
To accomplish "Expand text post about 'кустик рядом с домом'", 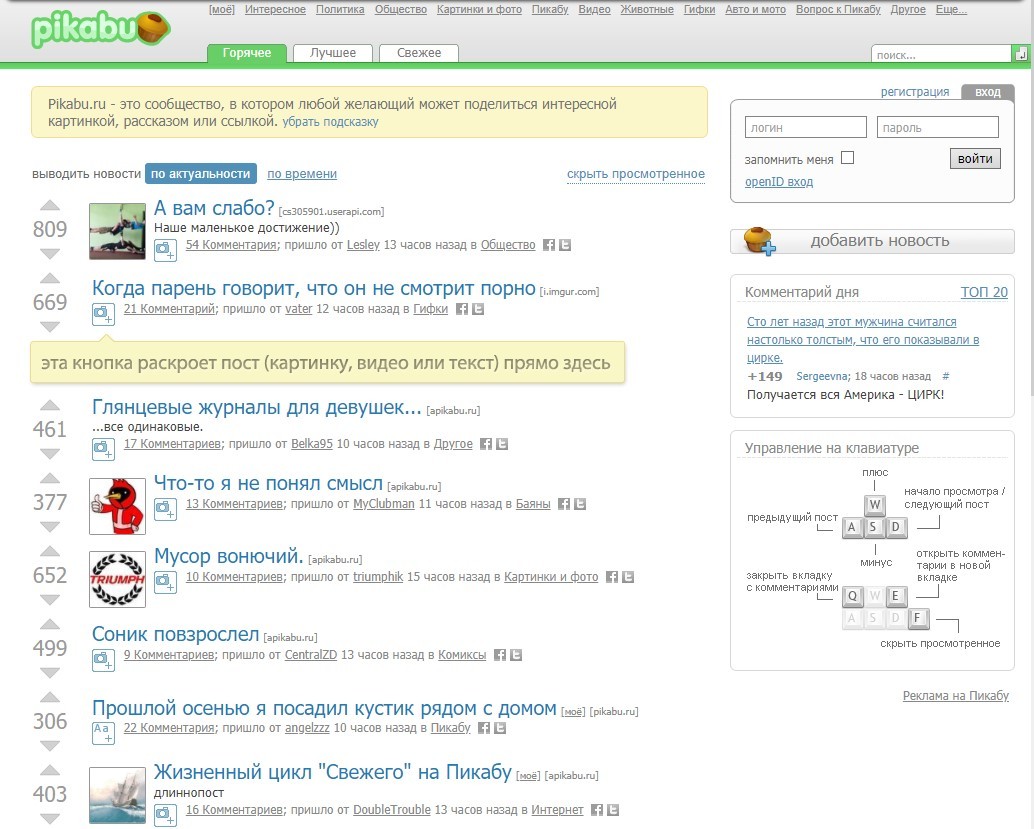I will click(x=104, y=733).
